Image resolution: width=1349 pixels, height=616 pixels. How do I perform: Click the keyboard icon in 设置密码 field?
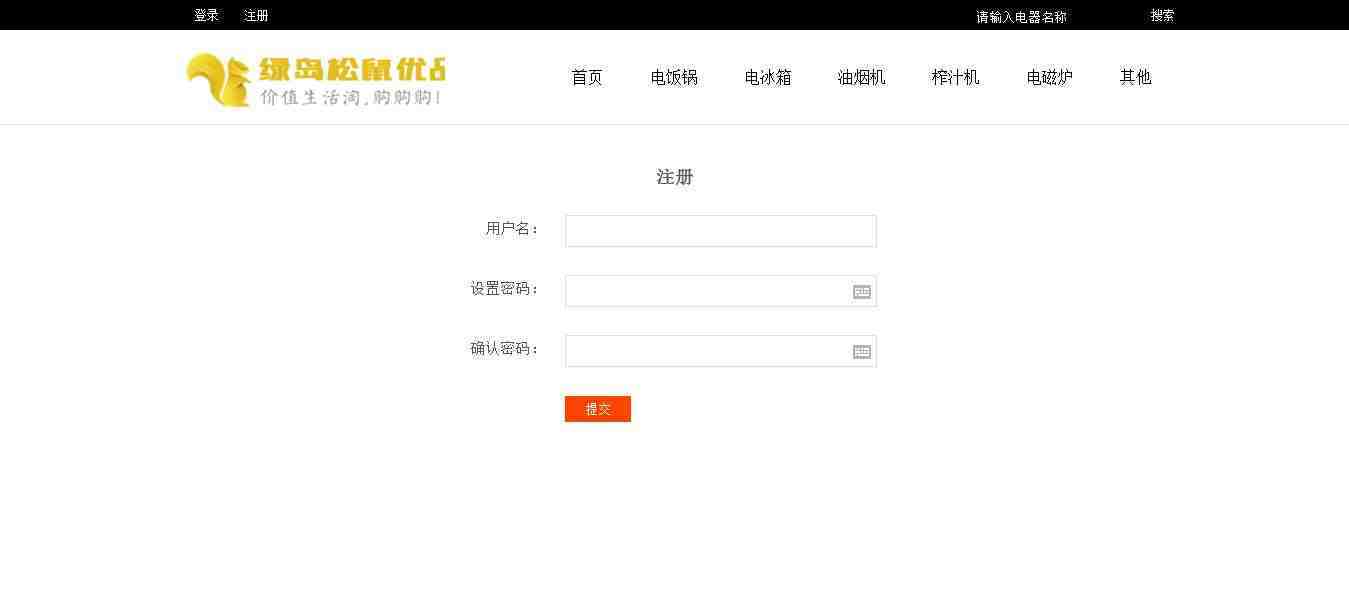[x=862, y=292]
